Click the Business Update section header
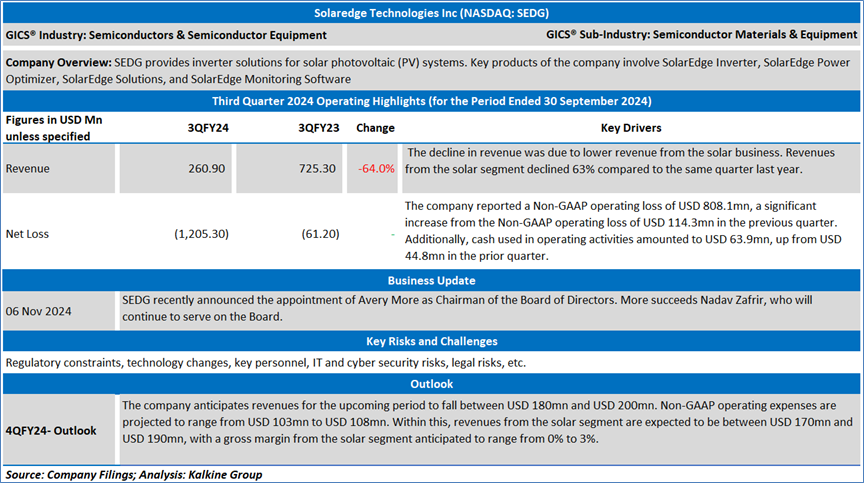This screenshot has height=483, width=864. (x=431, y=281)
